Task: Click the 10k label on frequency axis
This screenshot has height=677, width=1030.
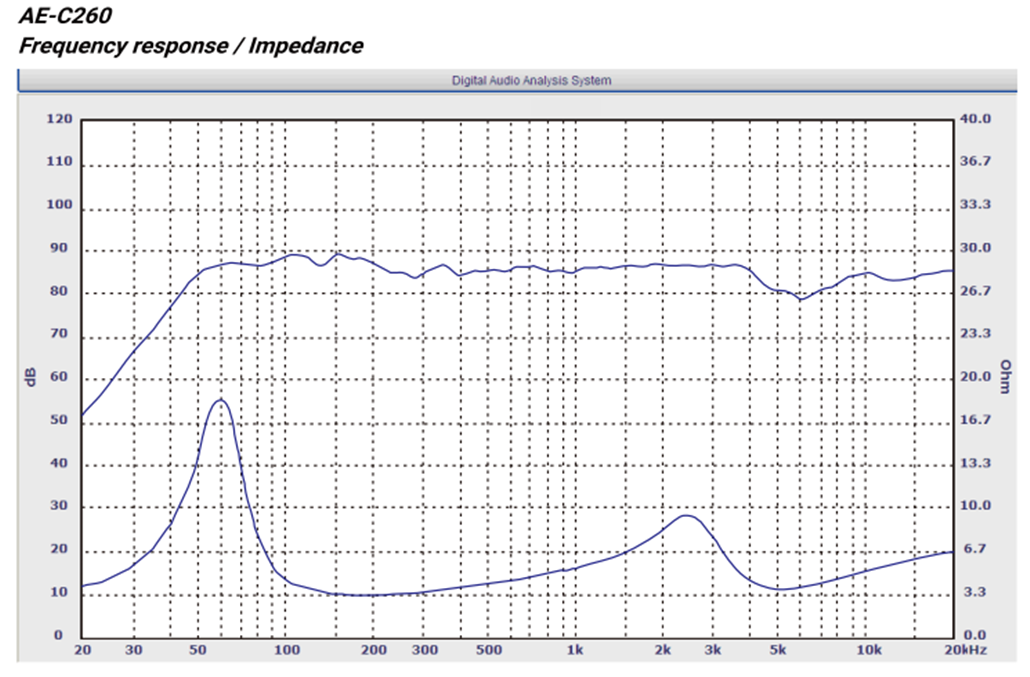Action: point(866,651)
